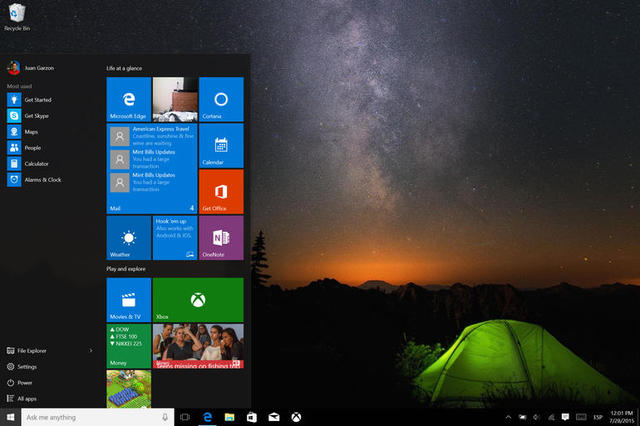The image size is (640, 426).
Task: Open the Microsoft Edge tile
Action: 129,99
